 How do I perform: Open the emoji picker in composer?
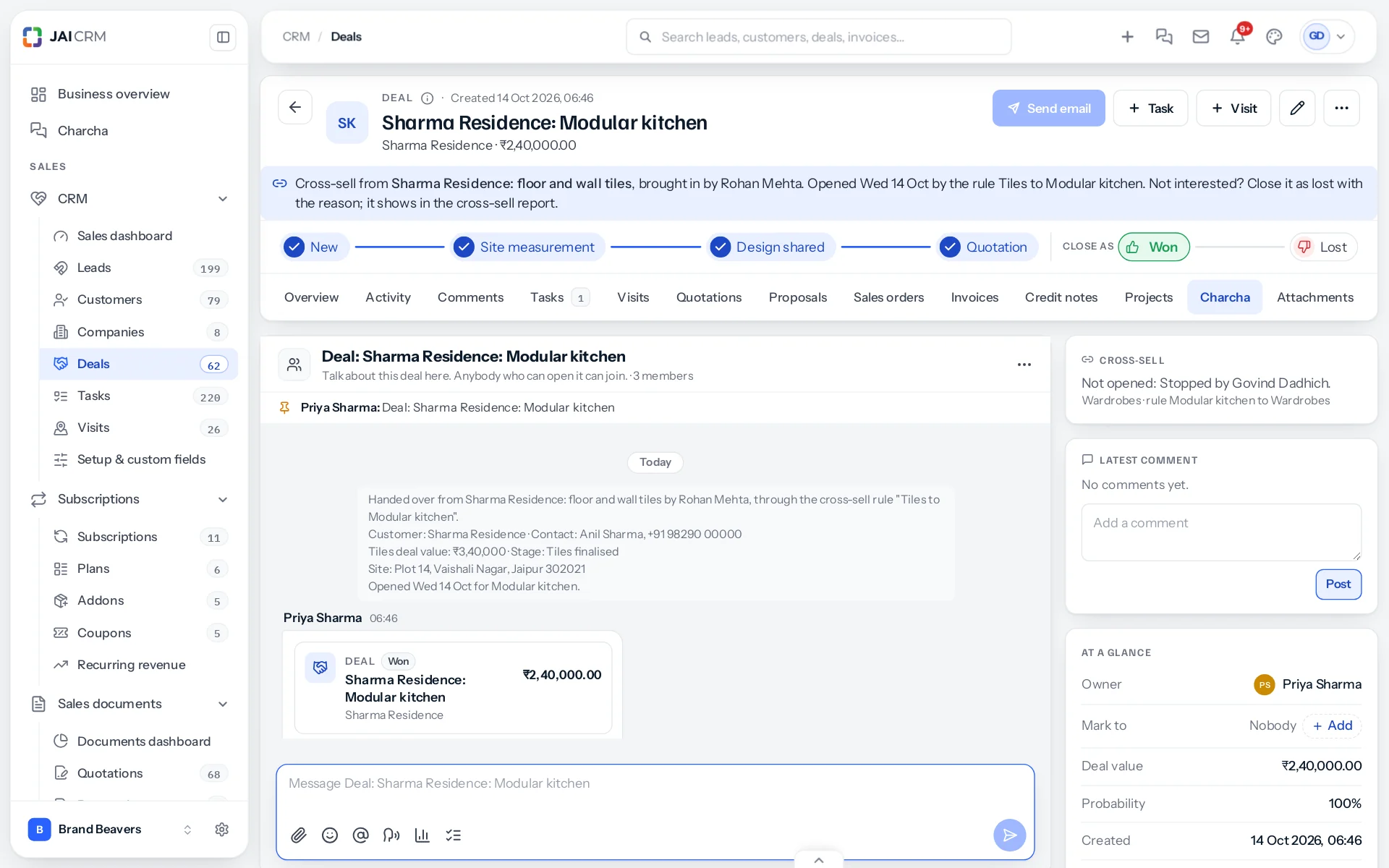(330, 835)
